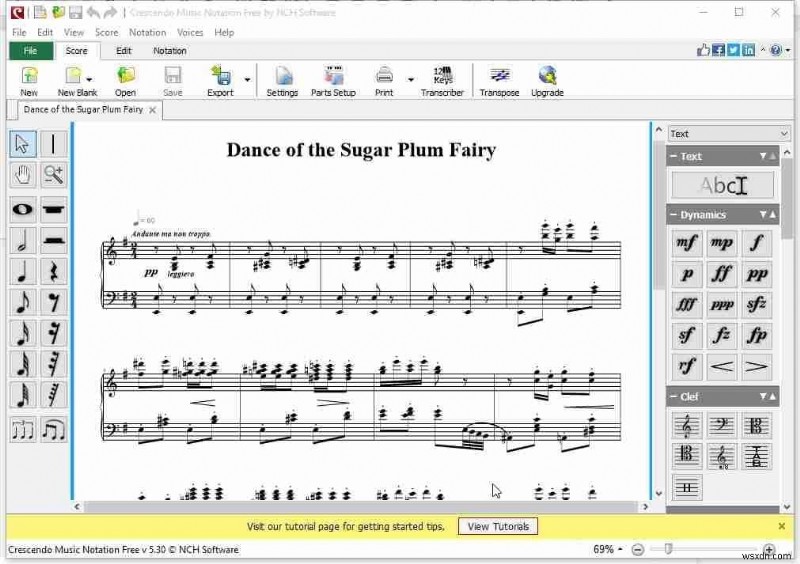Select the arrow selection tool
This screenshot has height=564, width=800.
tap(23, 143)
